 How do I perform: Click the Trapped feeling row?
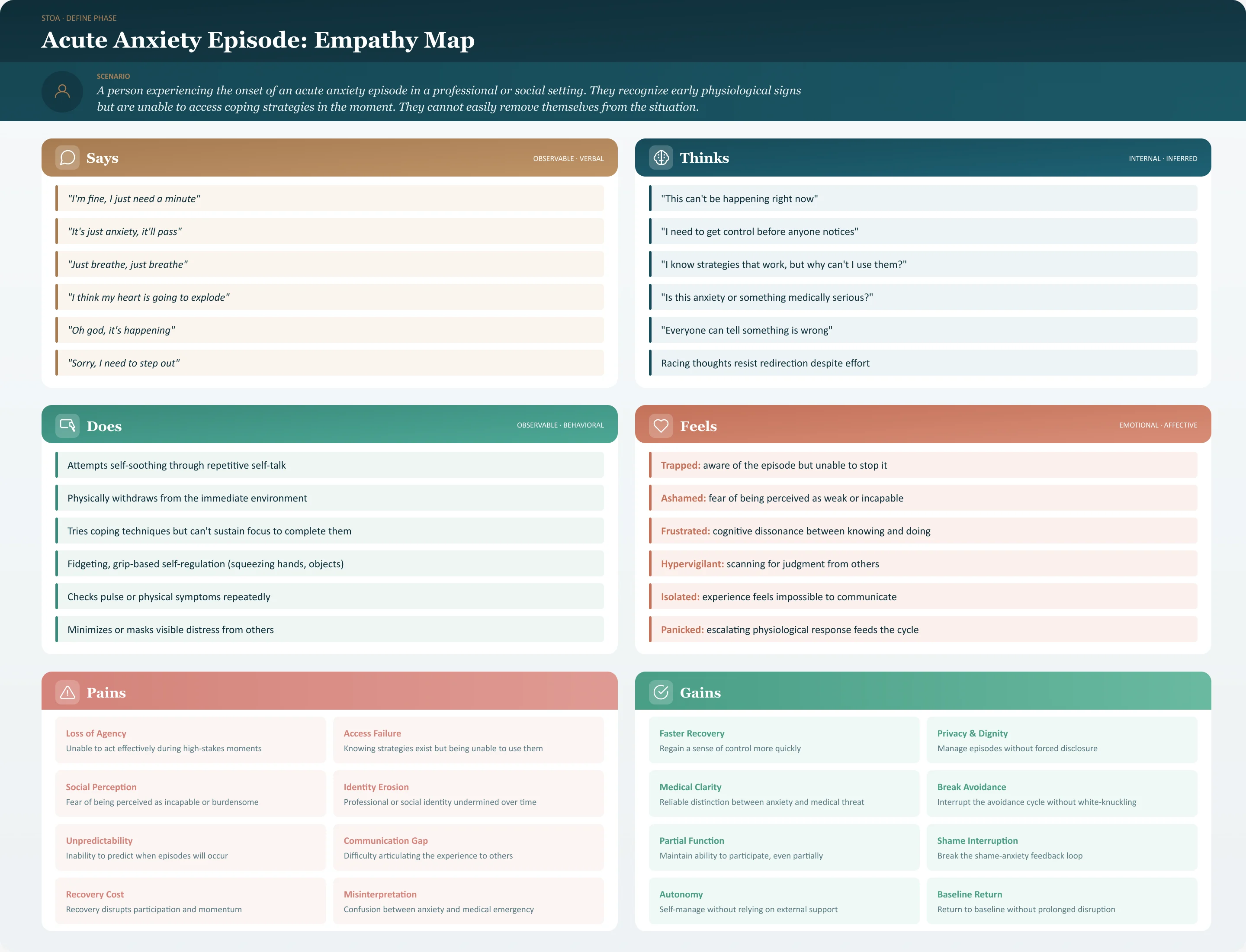pos(923,465)
